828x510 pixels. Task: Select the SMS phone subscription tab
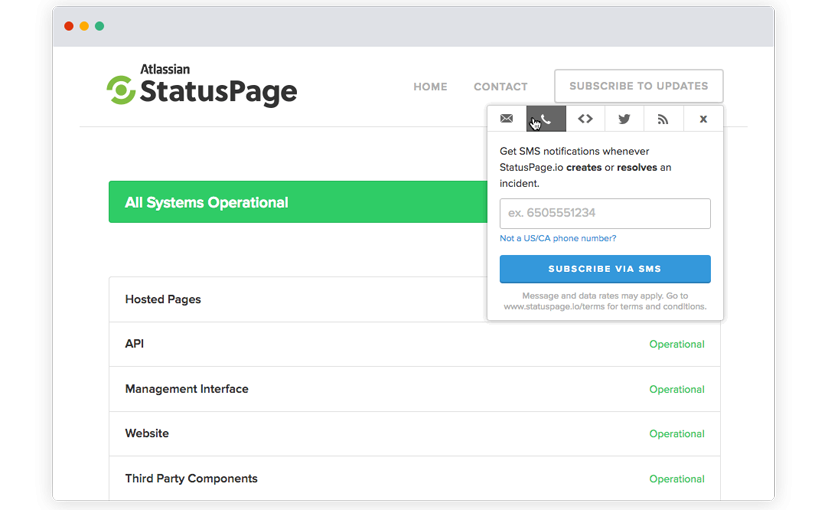(x=546, y=119)
